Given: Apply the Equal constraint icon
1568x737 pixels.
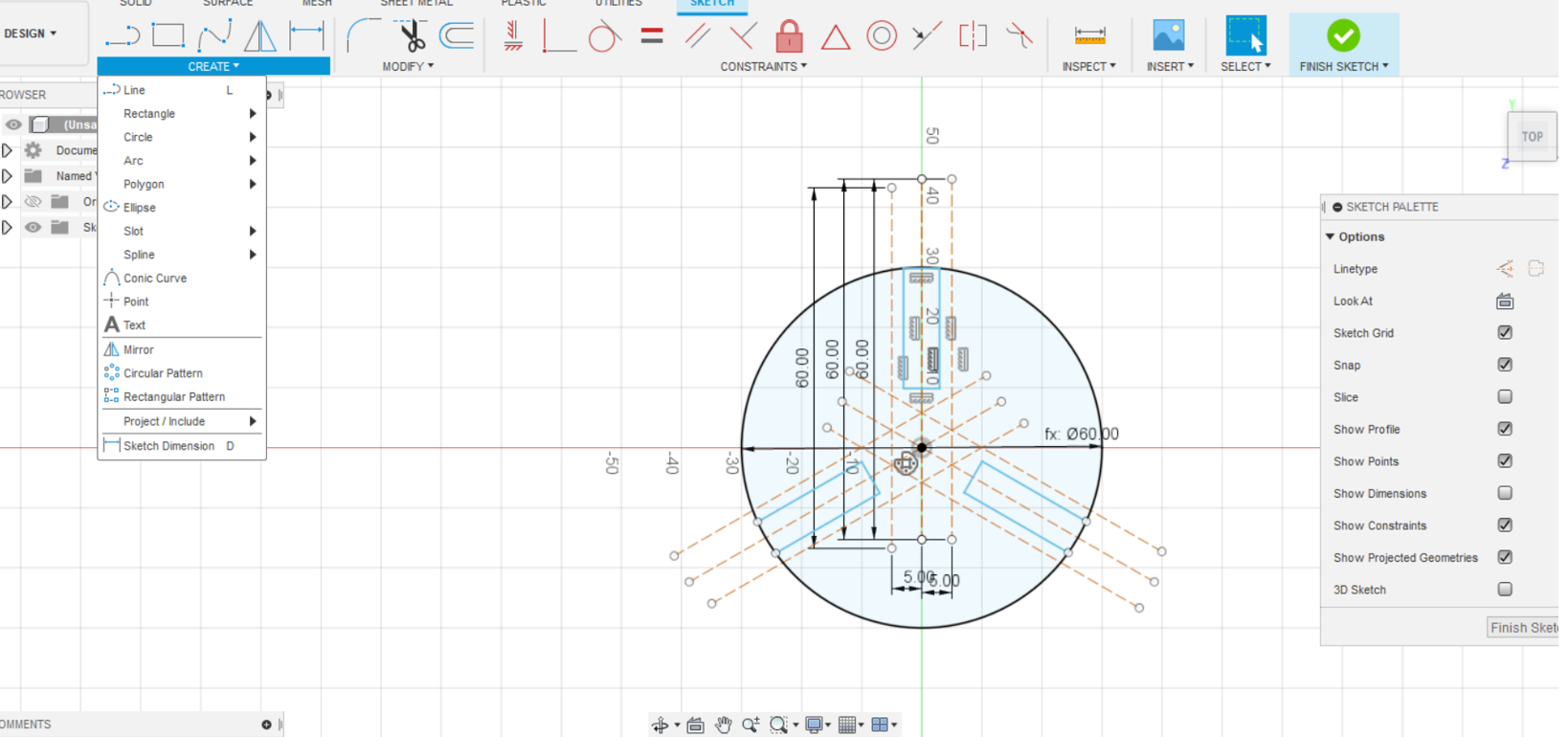Looking at the screenshot, I should [x=652, y=36].
